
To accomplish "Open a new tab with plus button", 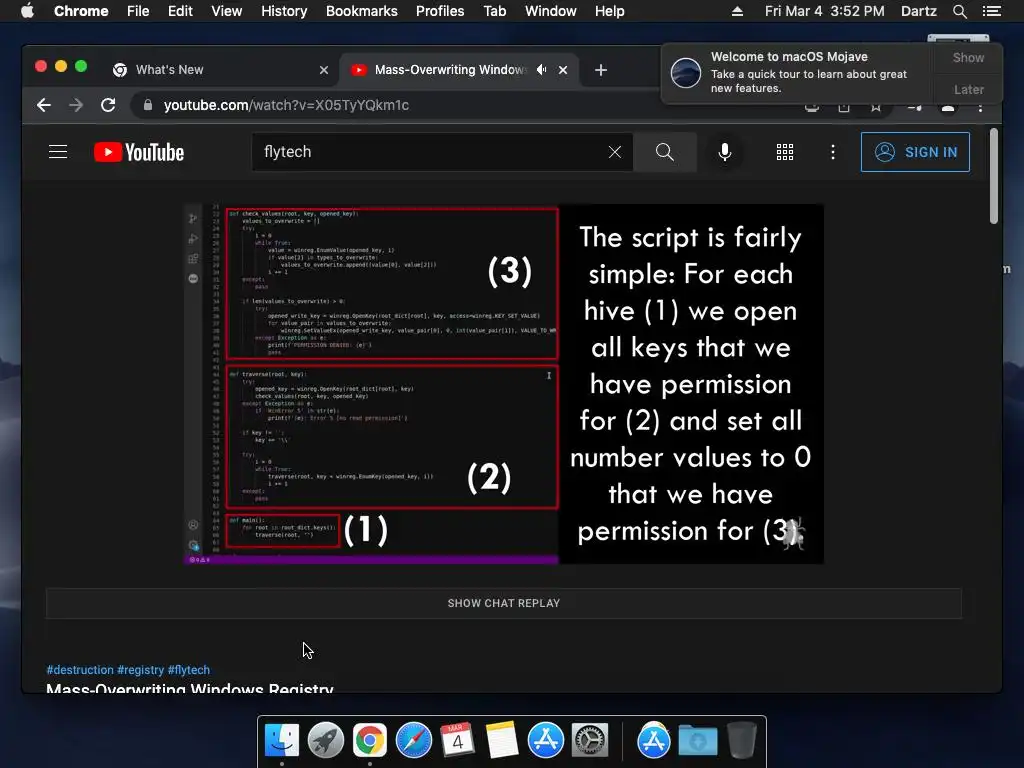I will tap(601, 70).
